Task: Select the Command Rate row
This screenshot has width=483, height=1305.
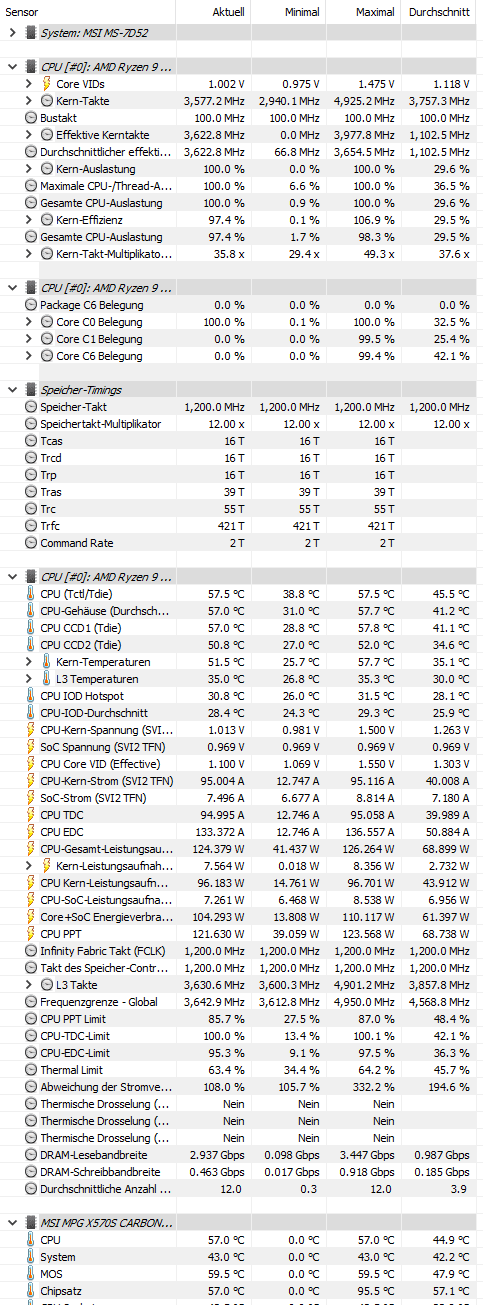Action: coord(240,543)
